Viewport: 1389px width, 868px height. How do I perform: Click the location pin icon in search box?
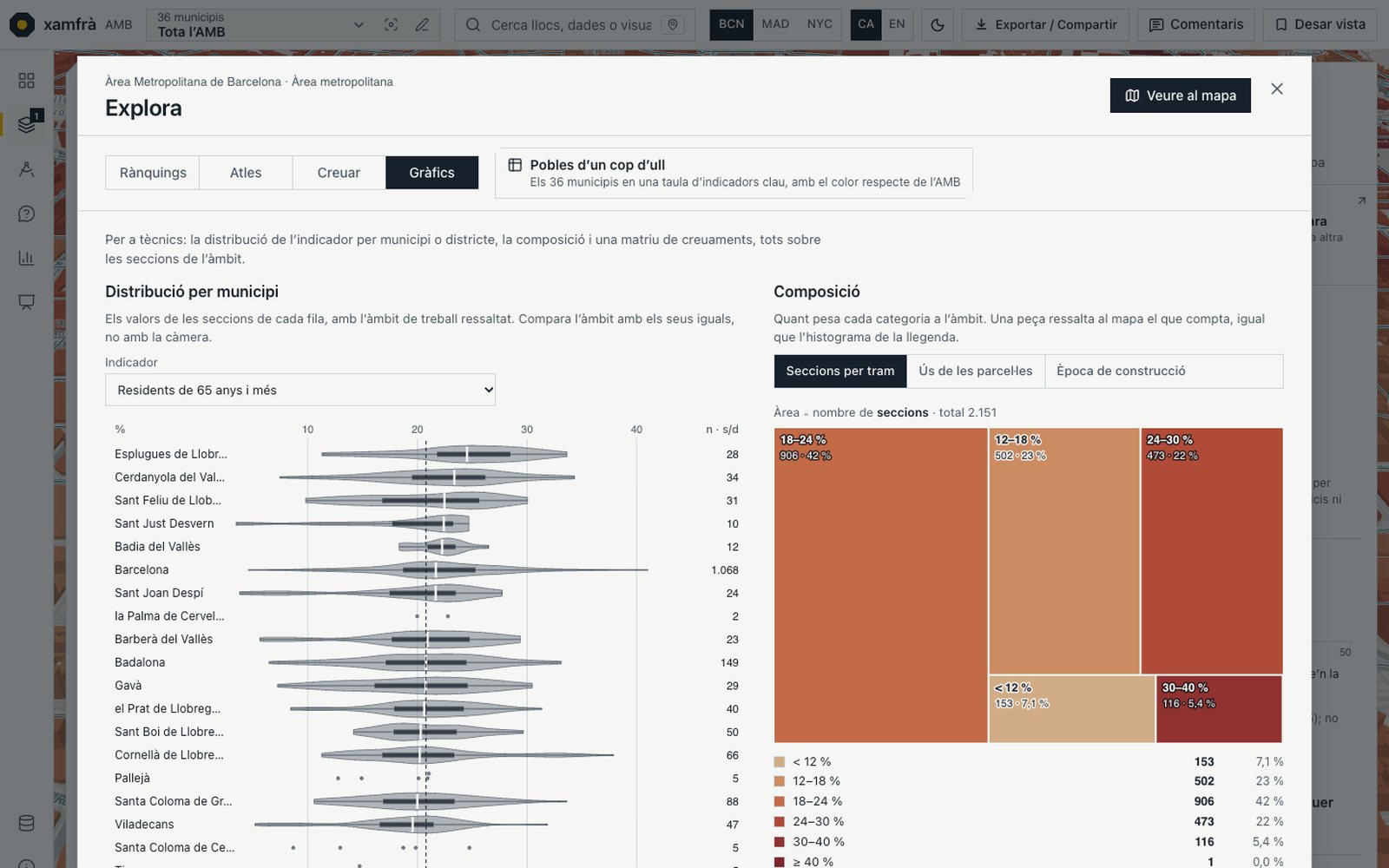point(672,25)
